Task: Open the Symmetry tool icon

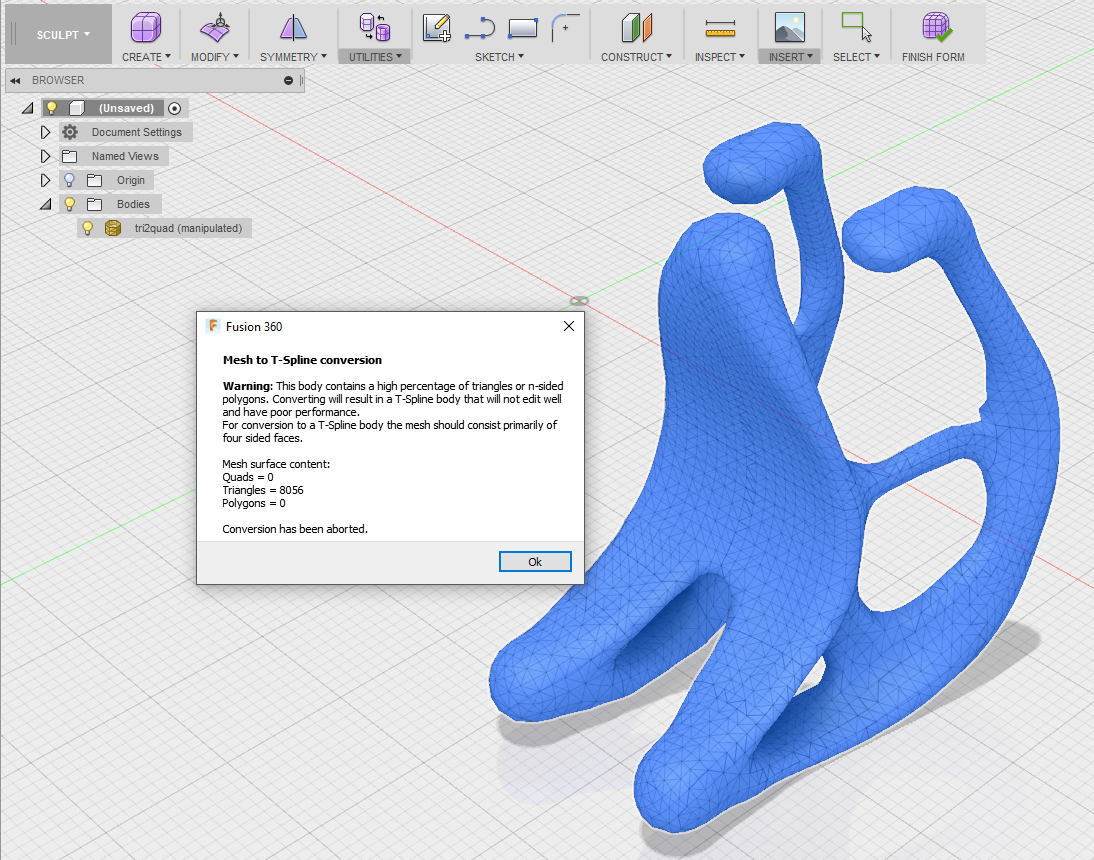Action: click(292, 25)
